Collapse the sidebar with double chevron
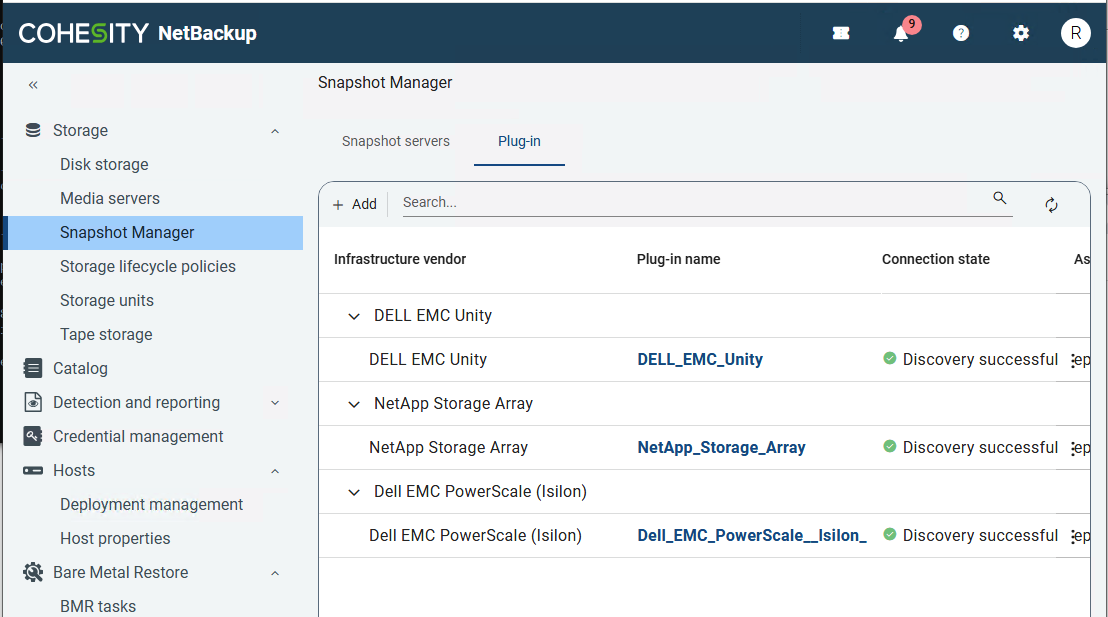 click(x=33, y=85)
